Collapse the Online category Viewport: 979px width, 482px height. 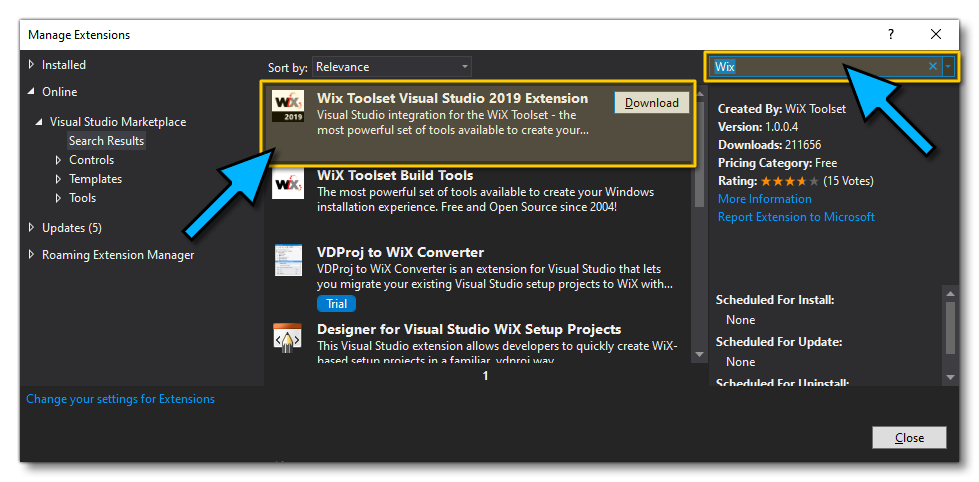[x=32, y=91]
